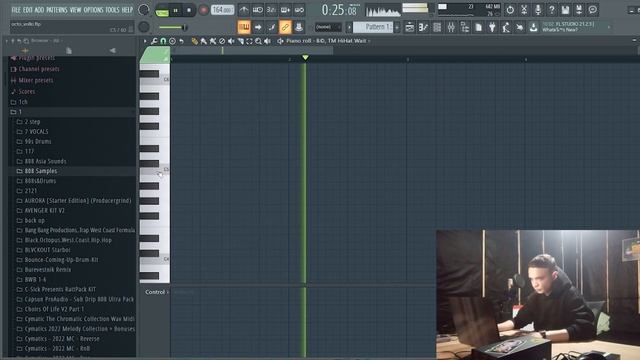Open the Channel presets browser item
The height and width of the screenshot is (360, 640).
(35, 69)
